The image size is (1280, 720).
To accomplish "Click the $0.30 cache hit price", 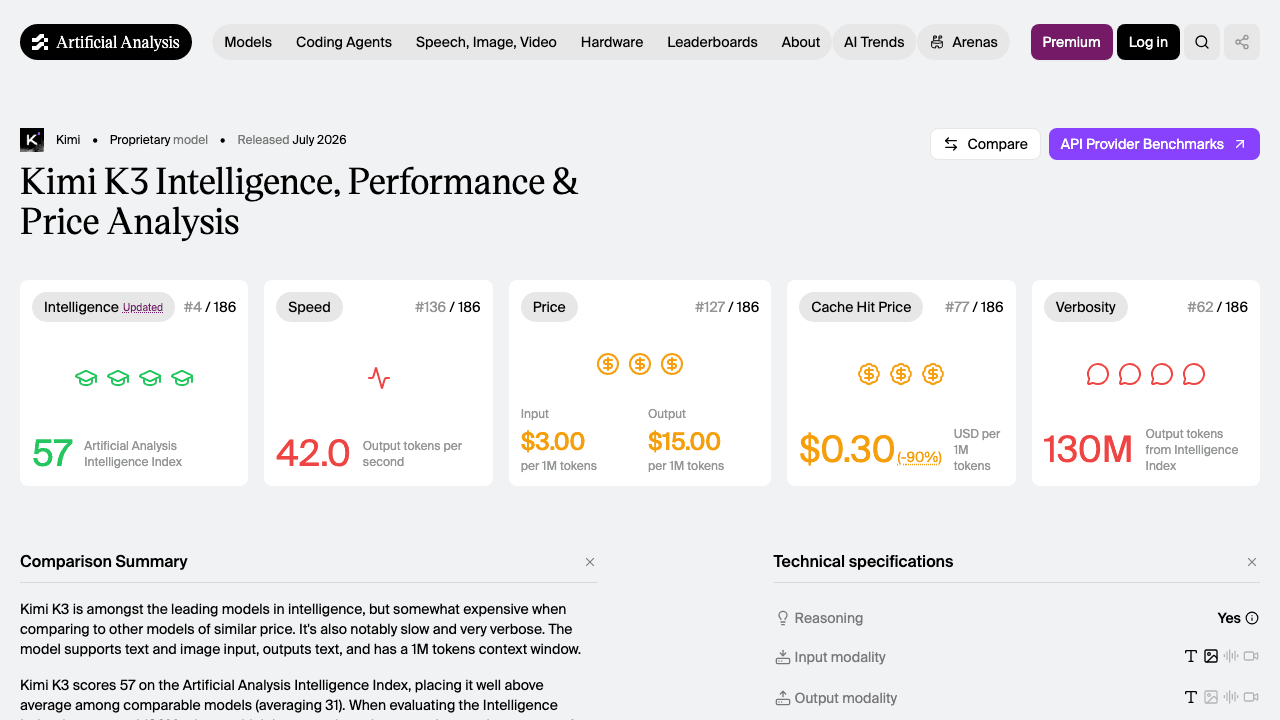I will (x=847, y=449).
